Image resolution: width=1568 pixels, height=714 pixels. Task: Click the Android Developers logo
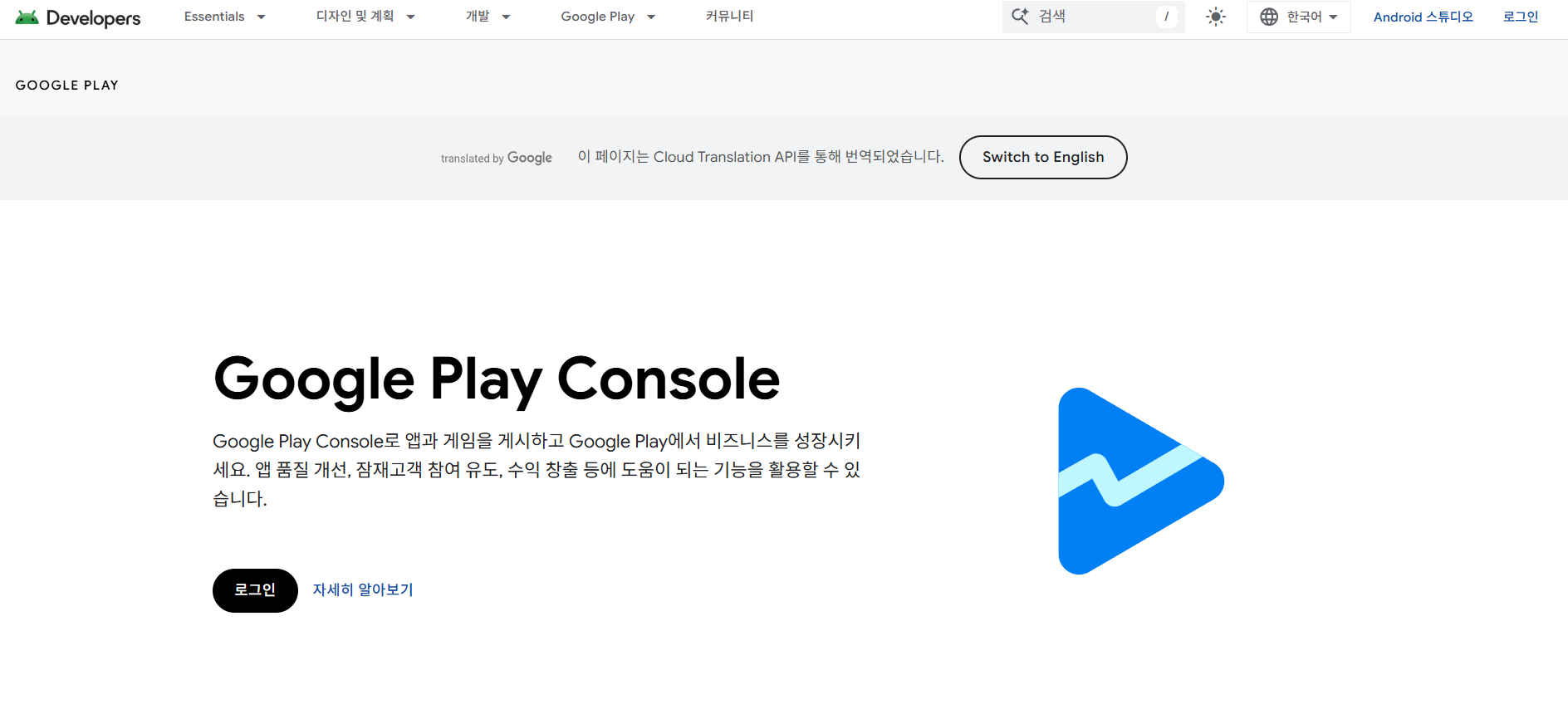(78, 17)
